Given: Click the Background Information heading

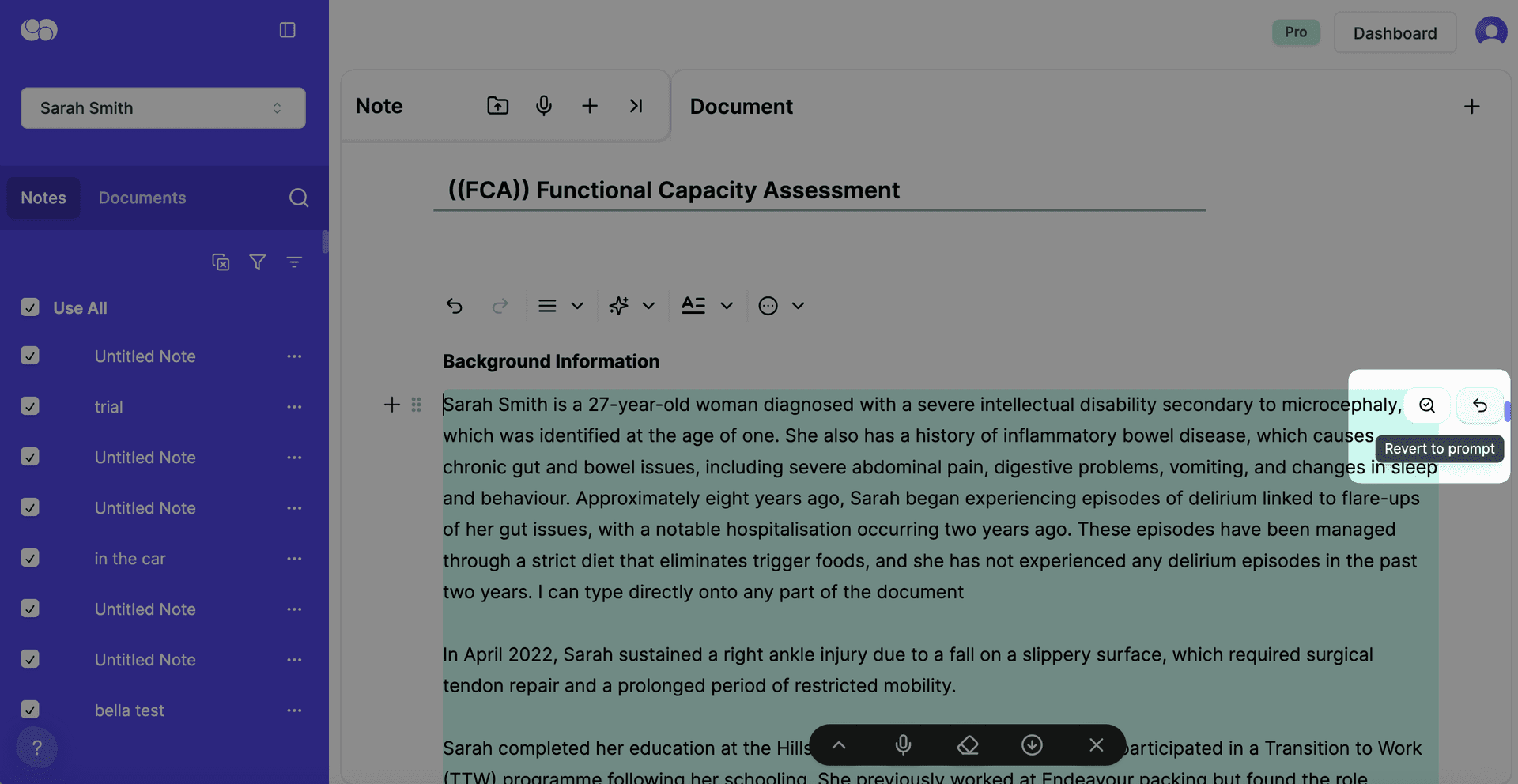Looking at the screenshot, I should (x=551, y=361).
